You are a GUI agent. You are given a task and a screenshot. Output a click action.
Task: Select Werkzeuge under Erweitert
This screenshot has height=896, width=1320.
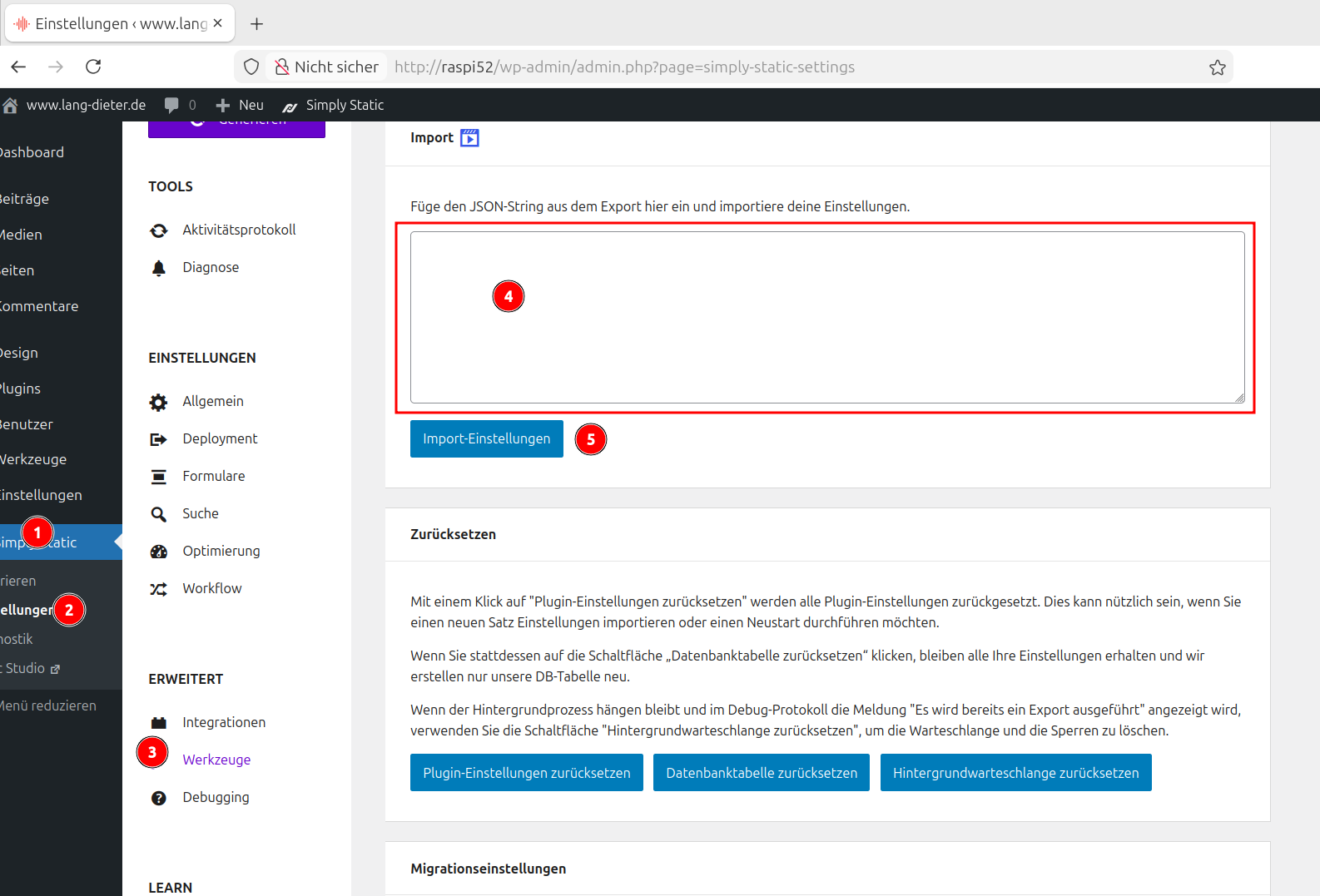click(x=216, y=760)
